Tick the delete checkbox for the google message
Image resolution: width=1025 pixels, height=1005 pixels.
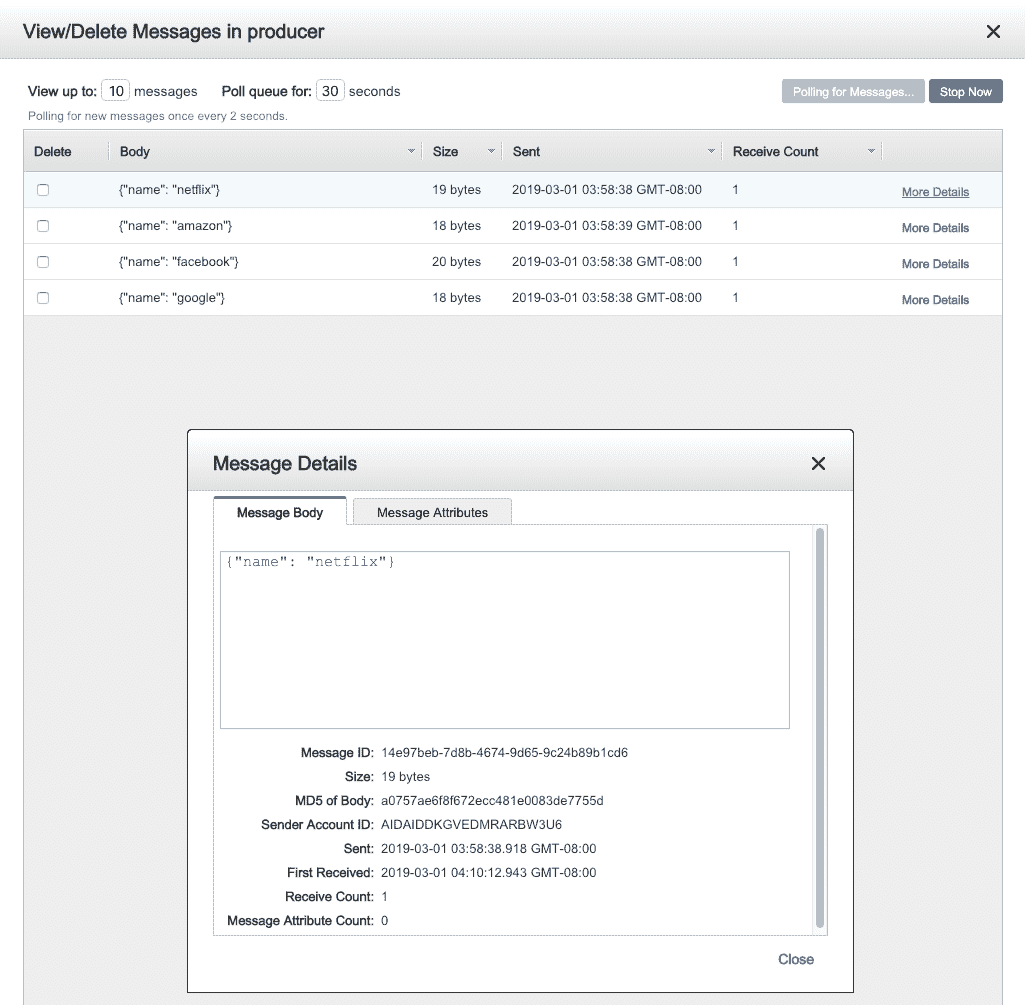pos(43,298)
